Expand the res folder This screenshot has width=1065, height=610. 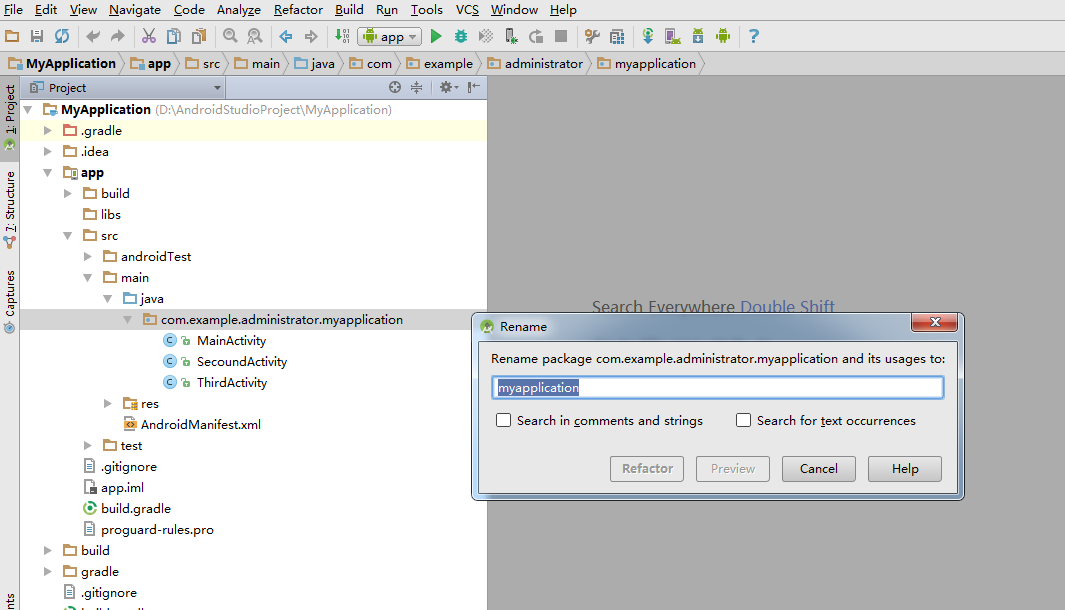pyautogui.click(x=107, y=403)
